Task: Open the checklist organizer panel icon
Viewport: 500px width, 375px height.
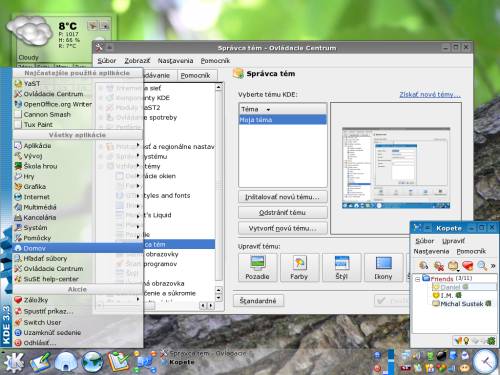Action: pos(118,362)
